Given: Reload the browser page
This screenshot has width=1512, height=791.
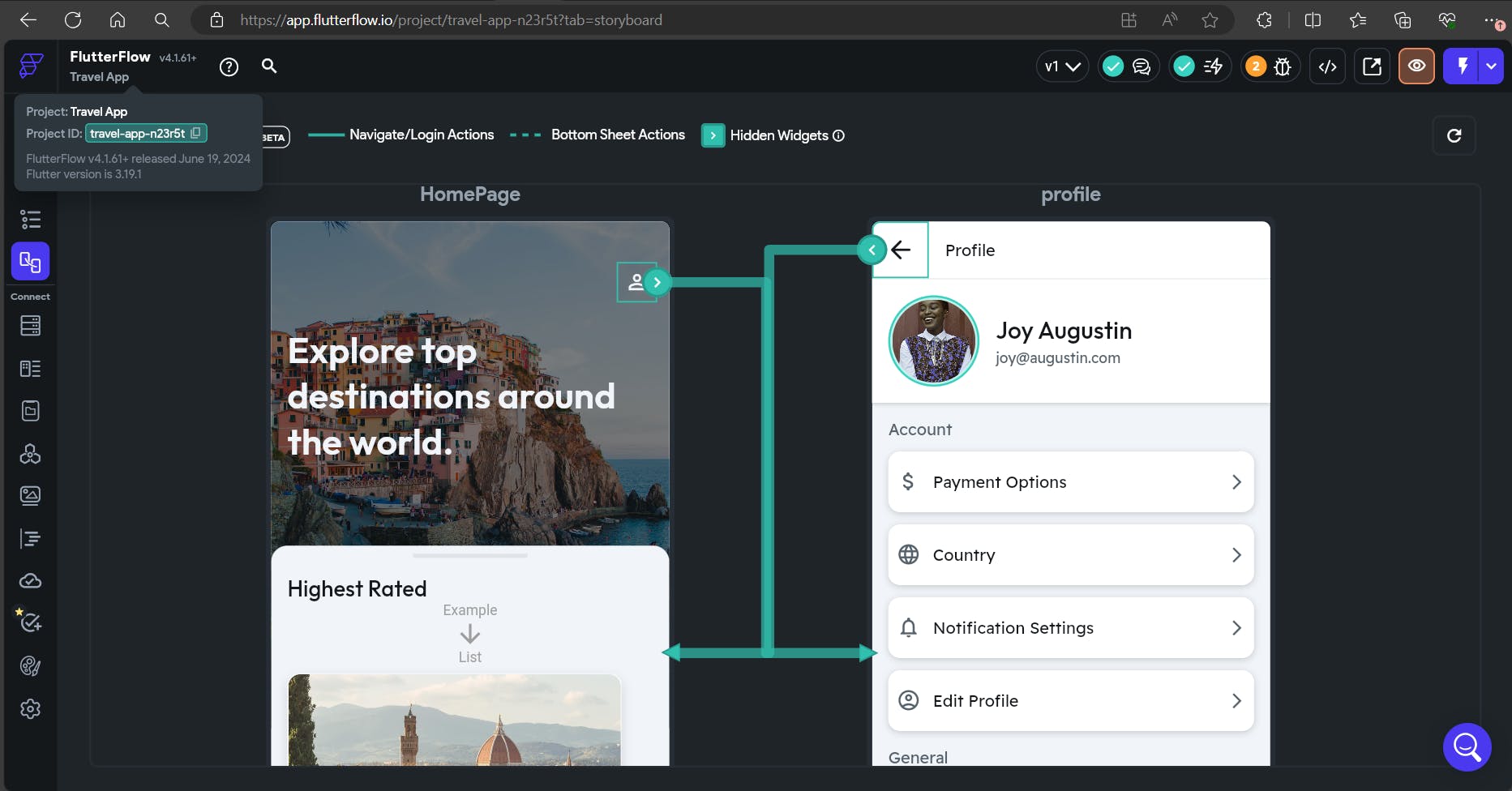Looking at the screenshot, I should pos(73,19).
